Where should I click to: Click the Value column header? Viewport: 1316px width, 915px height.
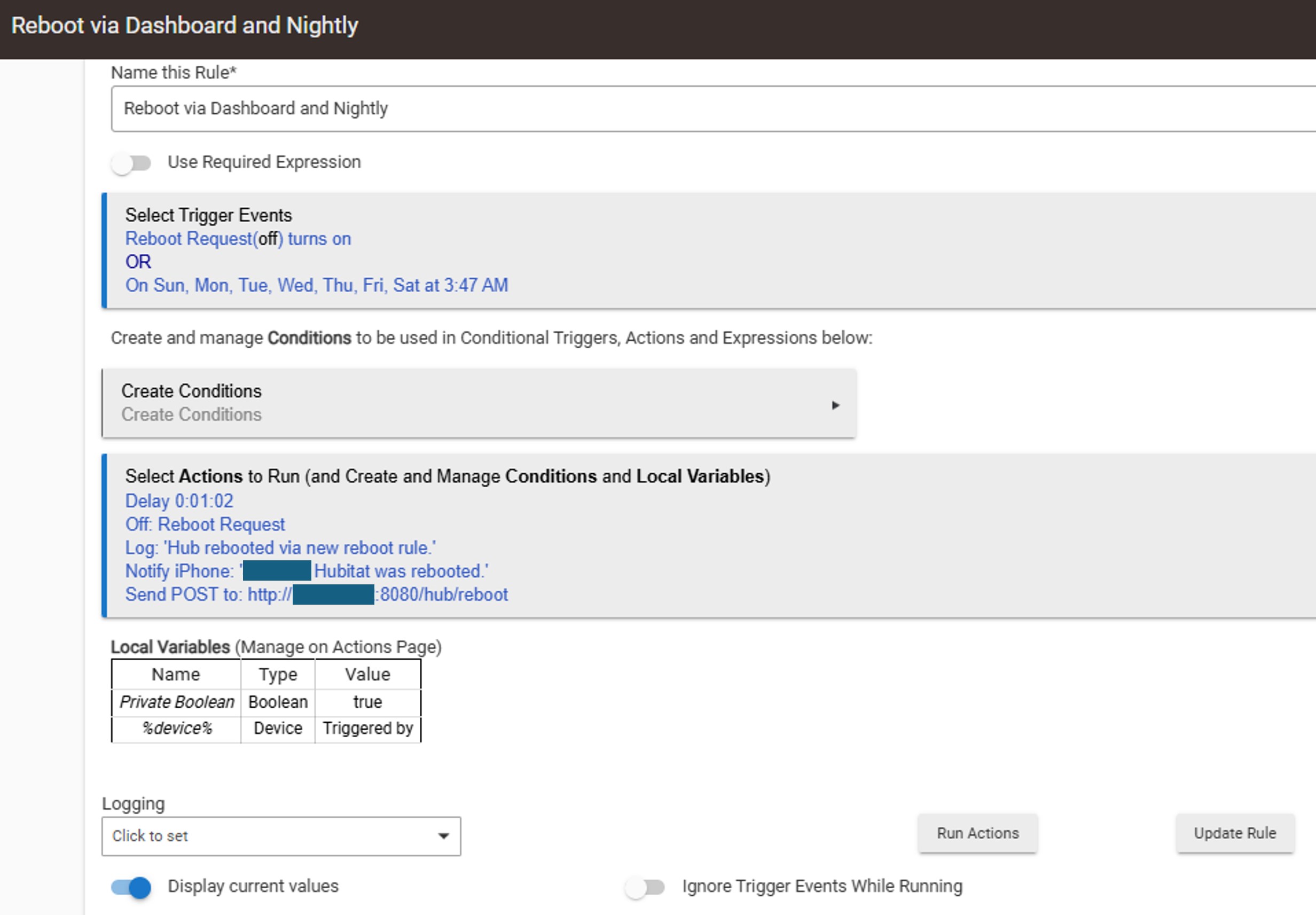[x=367, y=675]
